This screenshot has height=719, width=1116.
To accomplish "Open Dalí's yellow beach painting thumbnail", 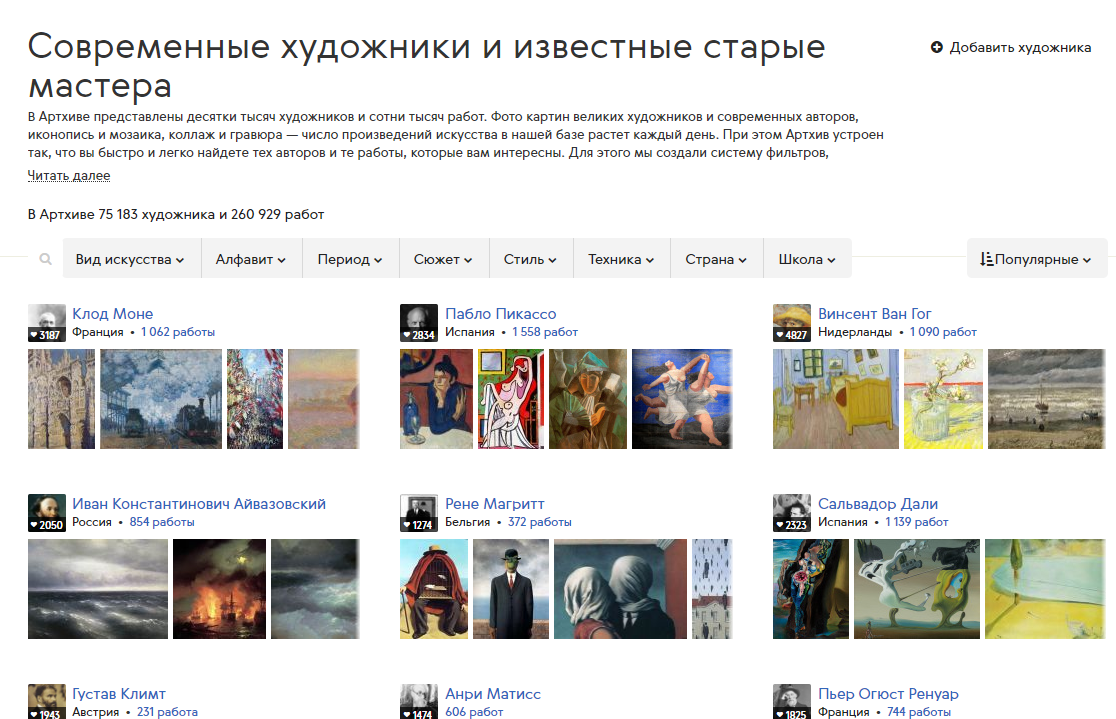I will tap(1045, 589).
